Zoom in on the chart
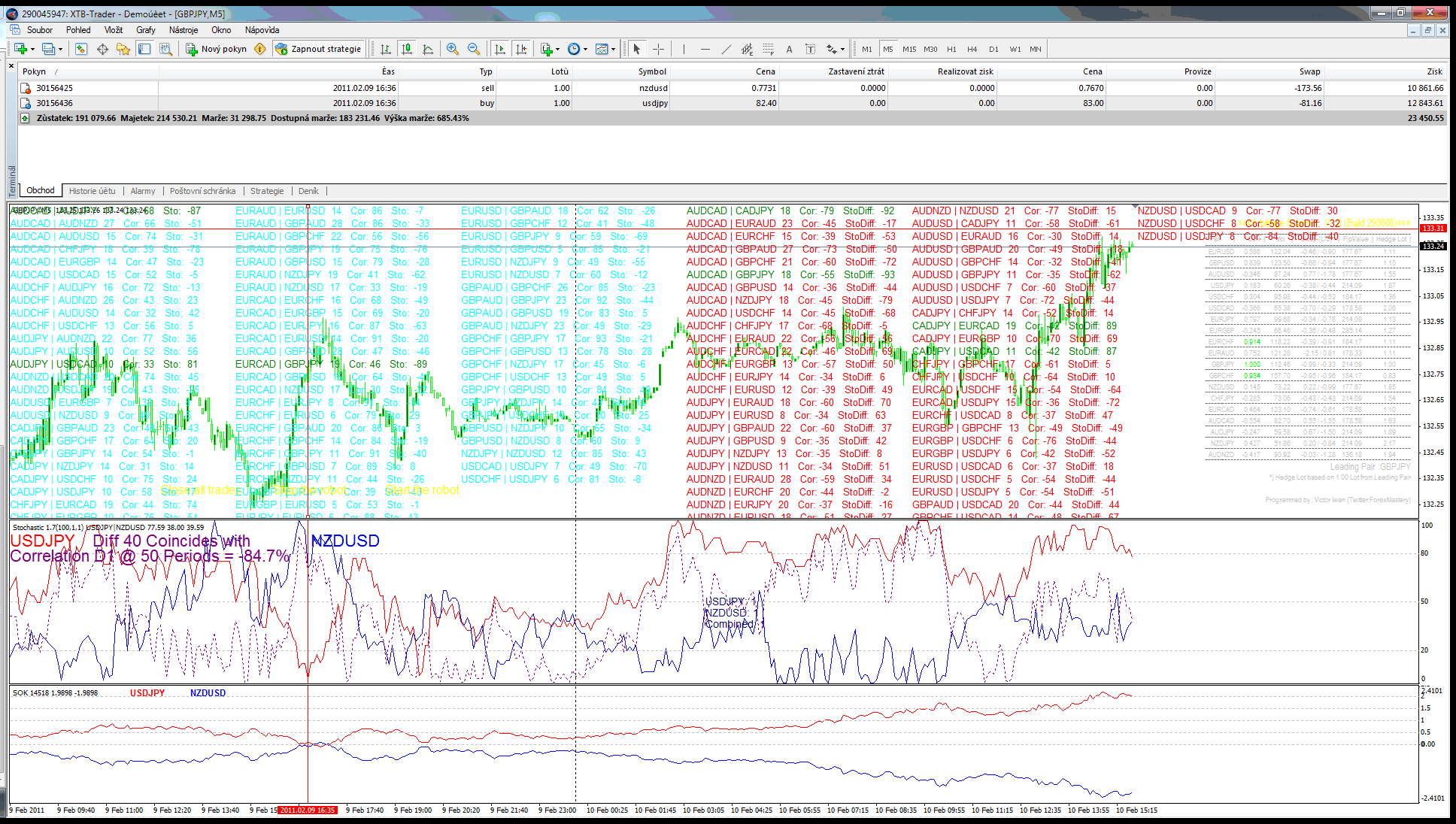 [453, 49]
